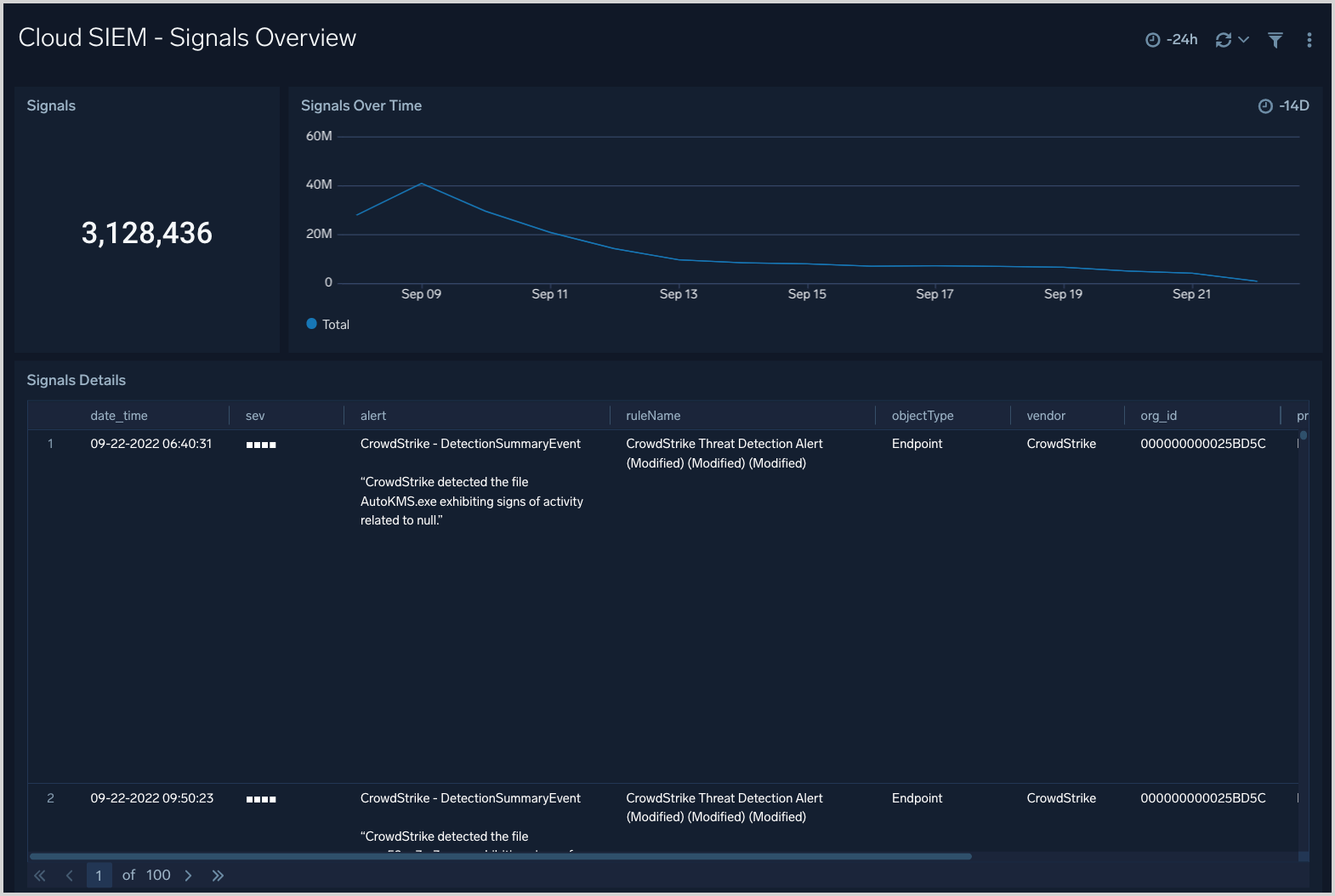This screenshot has height=896, width=1335.
Task: Go to the previous page arrow
Action: (70, 876)
